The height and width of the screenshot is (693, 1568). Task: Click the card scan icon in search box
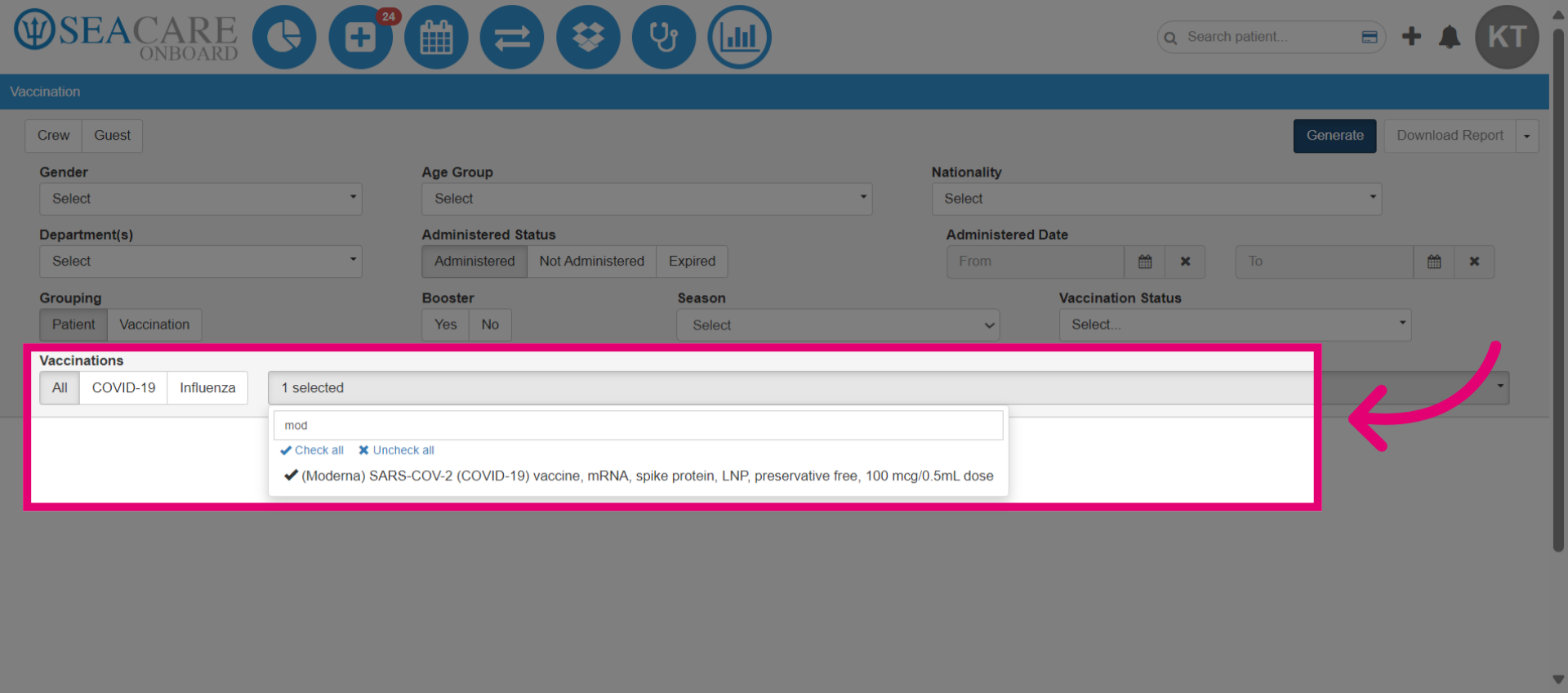(x=1370, y=37)
